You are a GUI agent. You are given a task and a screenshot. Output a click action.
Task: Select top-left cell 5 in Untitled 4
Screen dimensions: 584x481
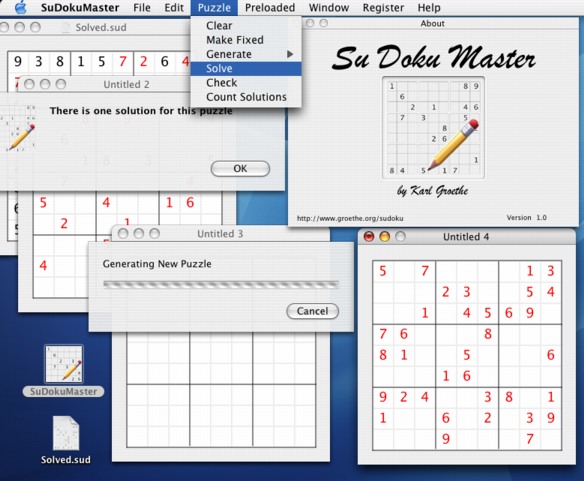pos(383,271)
